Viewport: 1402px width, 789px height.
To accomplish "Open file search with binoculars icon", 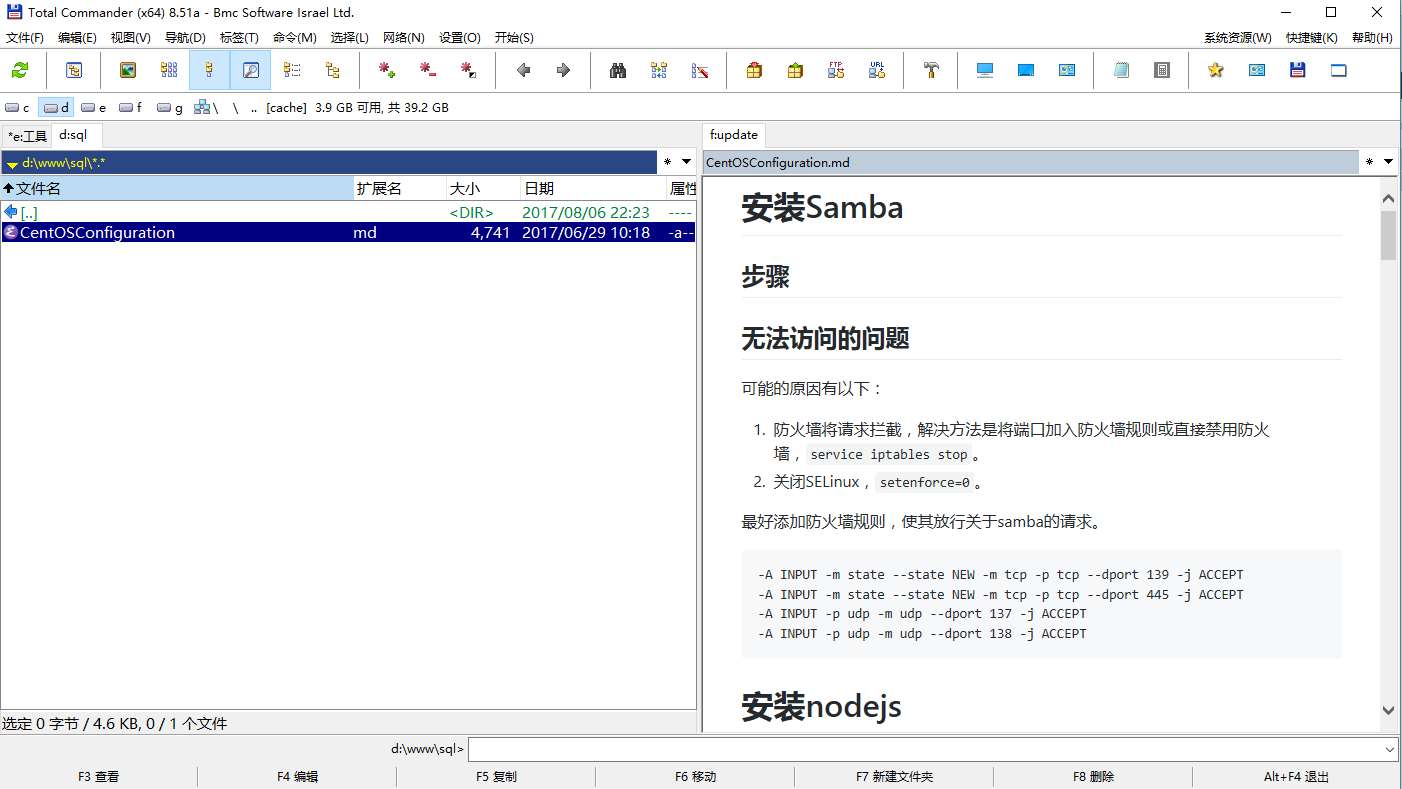I will (618, 70).
